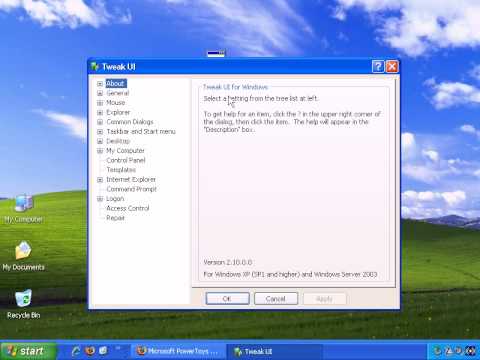Select About in the tree list
480x360 pixels.
click(116, 83)
